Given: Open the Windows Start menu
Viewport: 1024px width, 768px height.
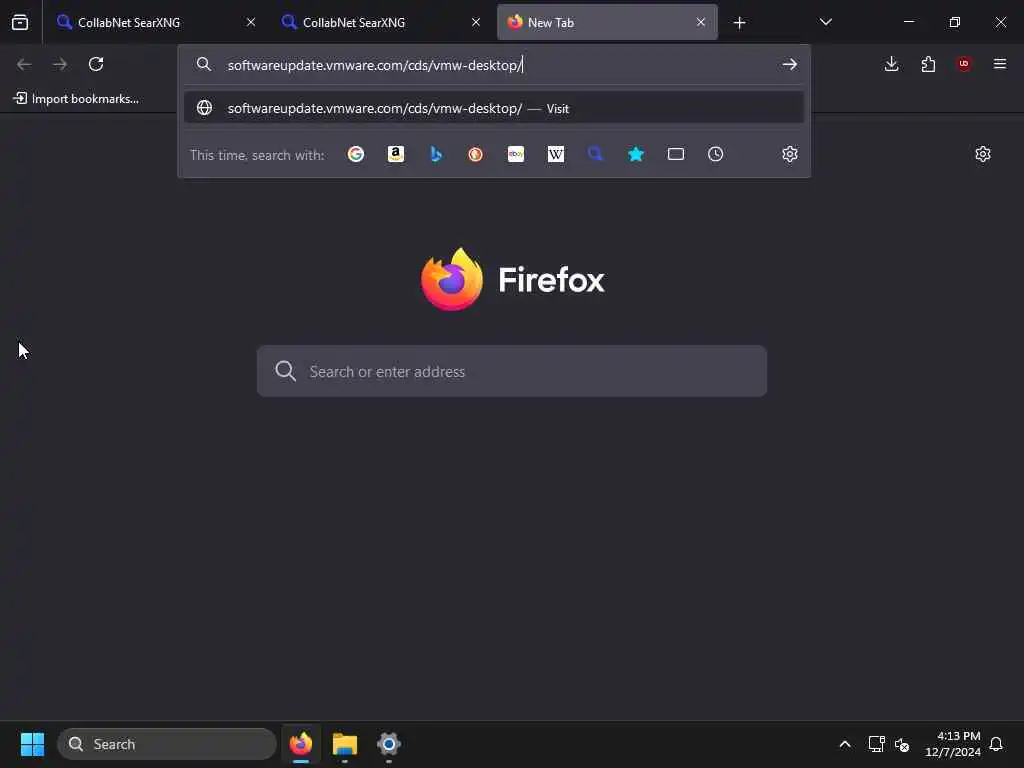Looking at the screenshot, I should (32, 744).
